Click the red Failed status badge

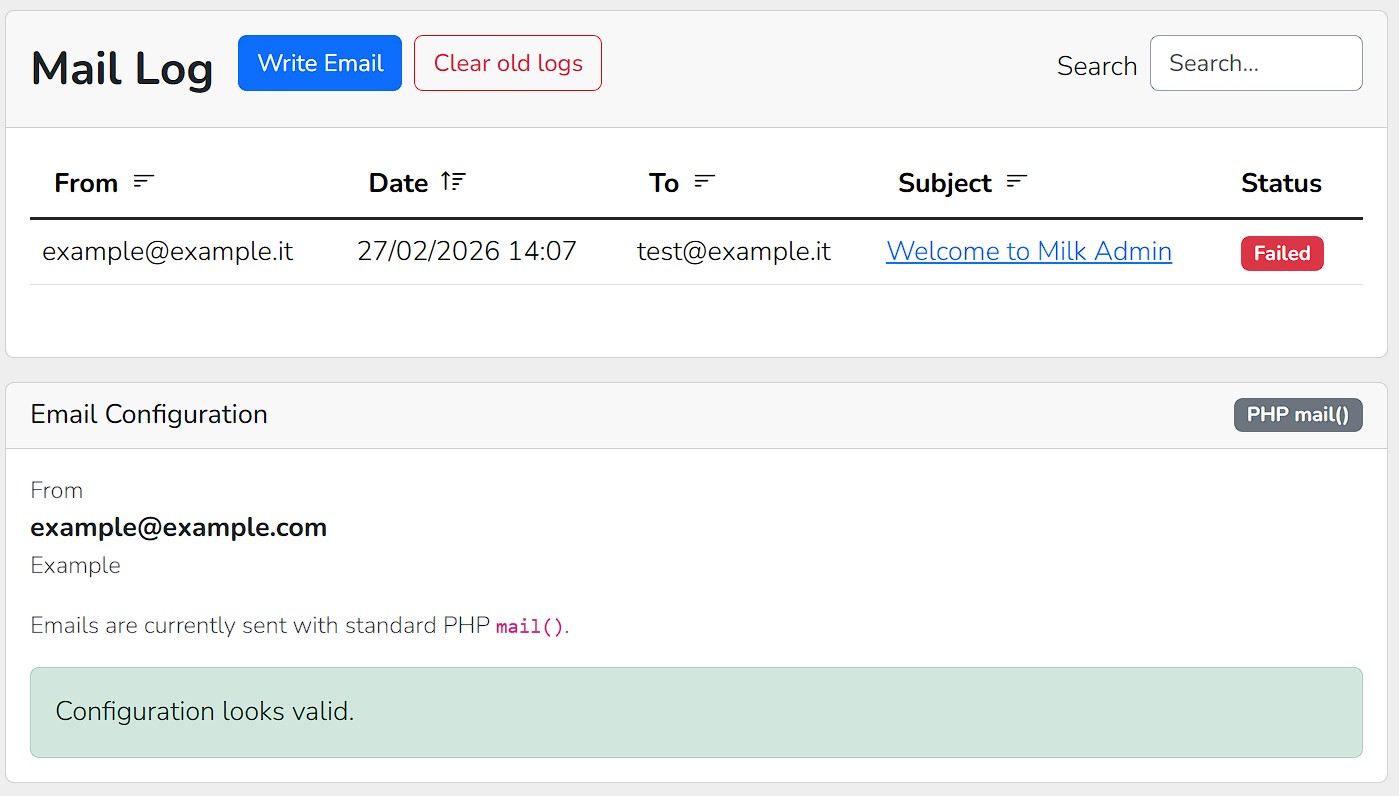tap(1282, 253)
